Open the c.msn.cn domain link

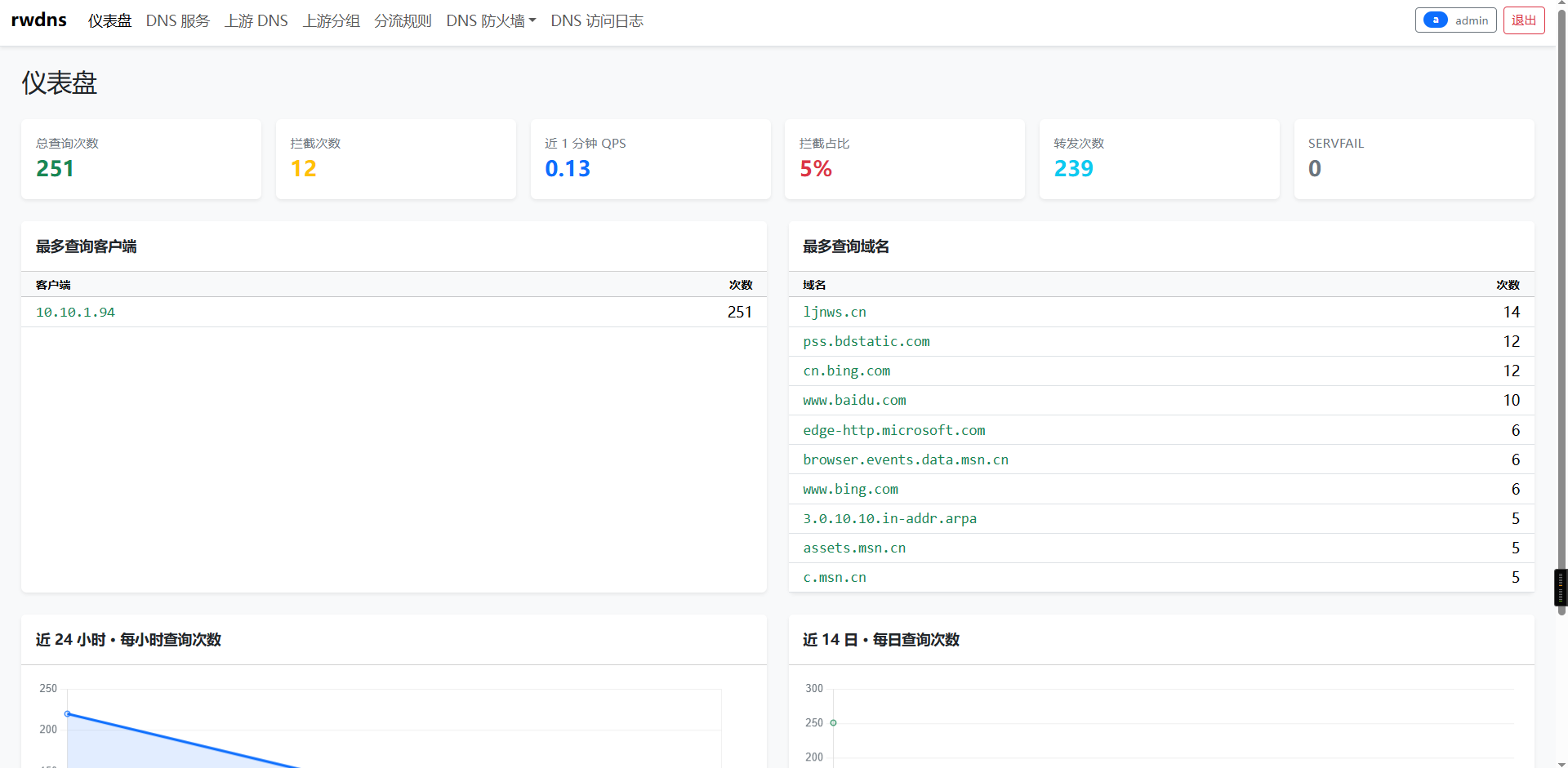point(835,577)
